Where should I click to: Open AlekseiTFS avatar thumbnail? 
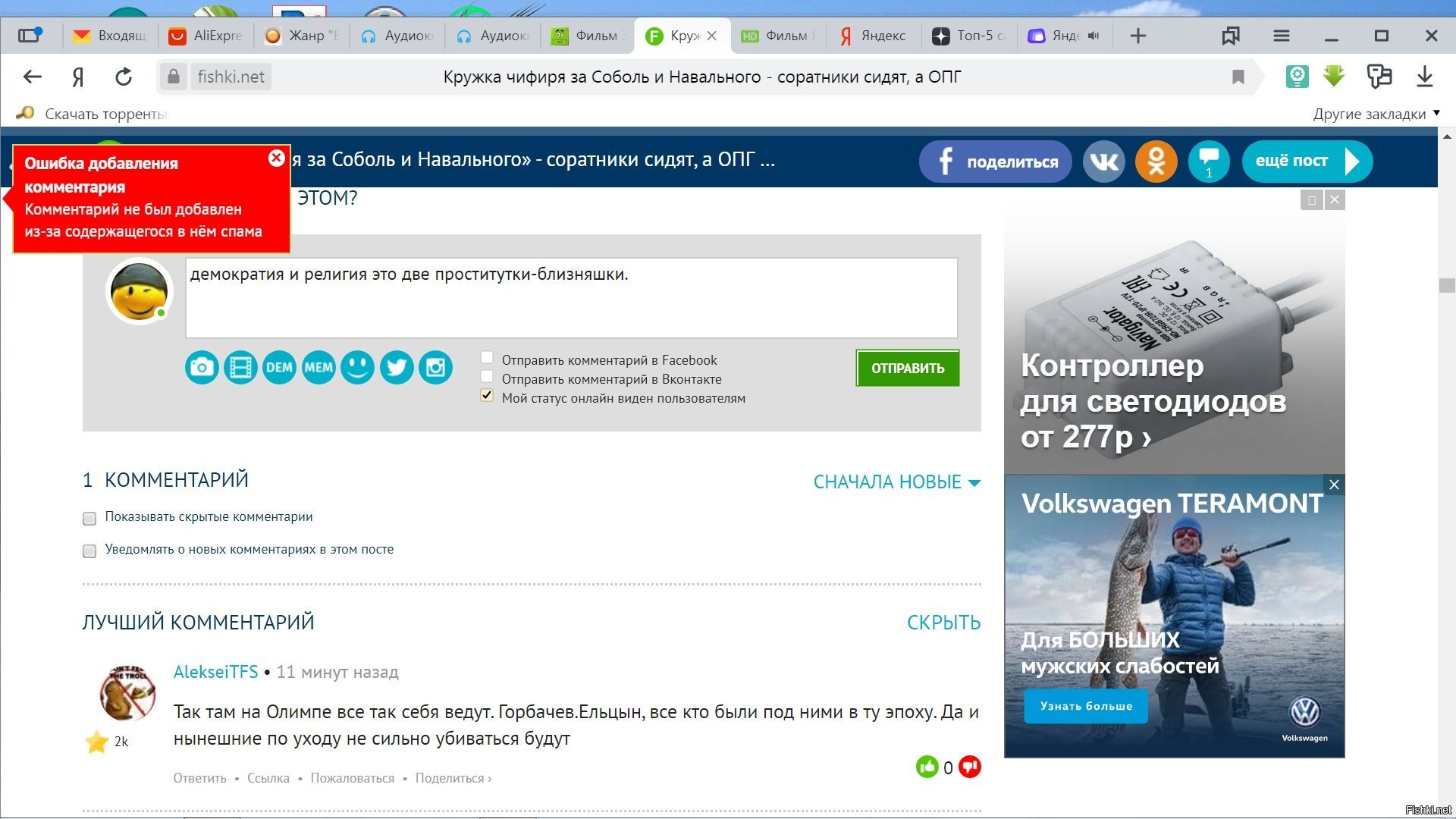click(127, 693)
